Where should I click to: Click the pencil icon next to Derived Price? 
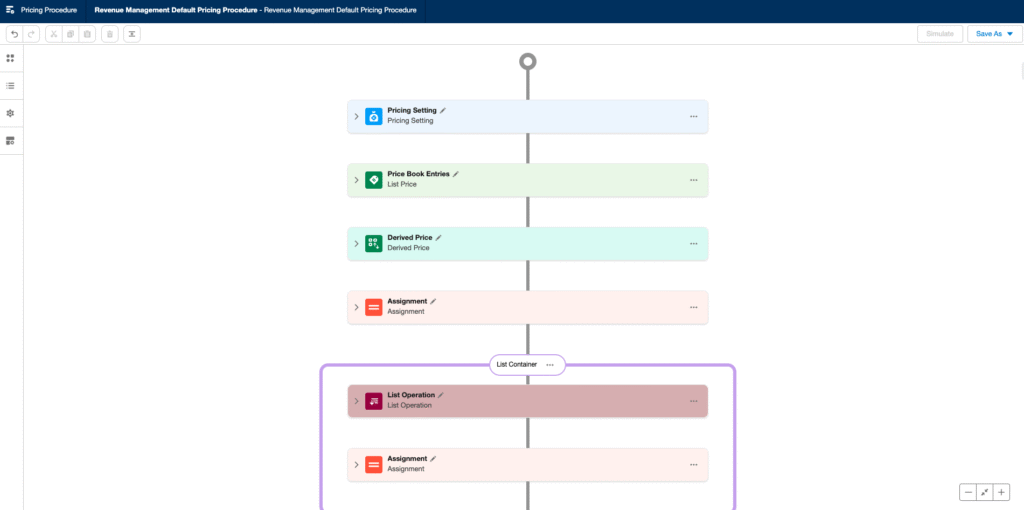pos(439,238)
